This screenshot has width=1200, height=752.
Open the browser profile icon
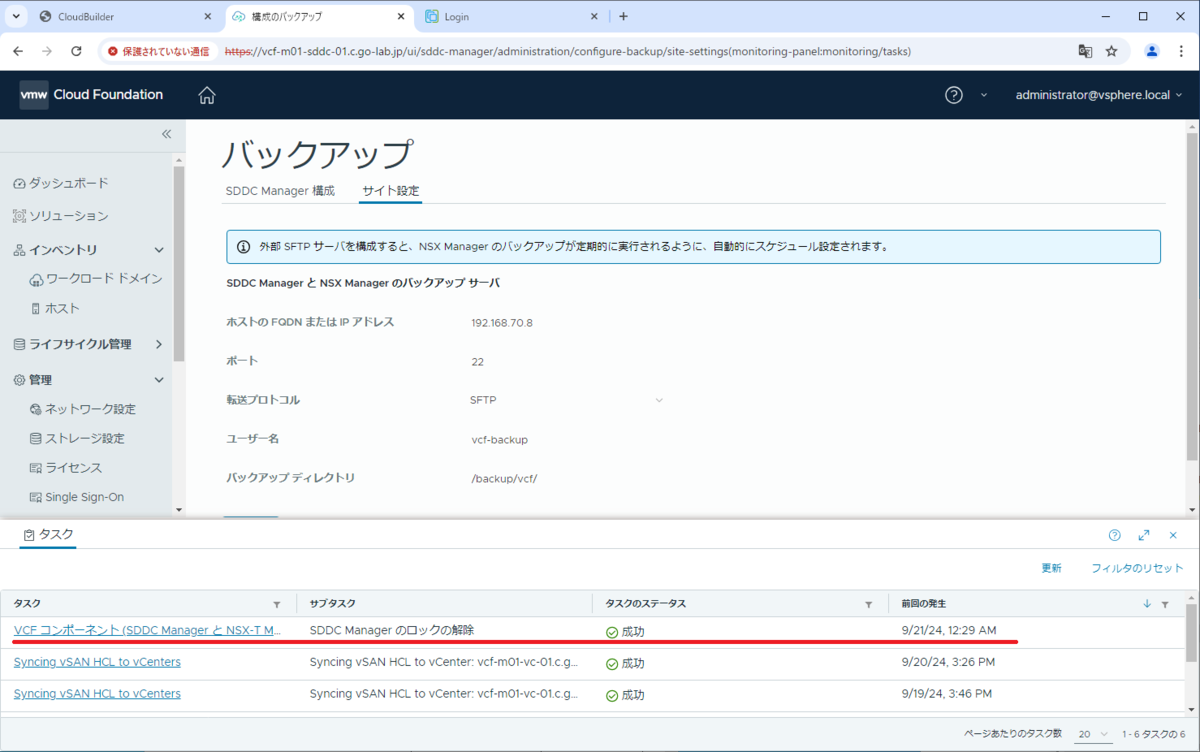pos(1152,51)
